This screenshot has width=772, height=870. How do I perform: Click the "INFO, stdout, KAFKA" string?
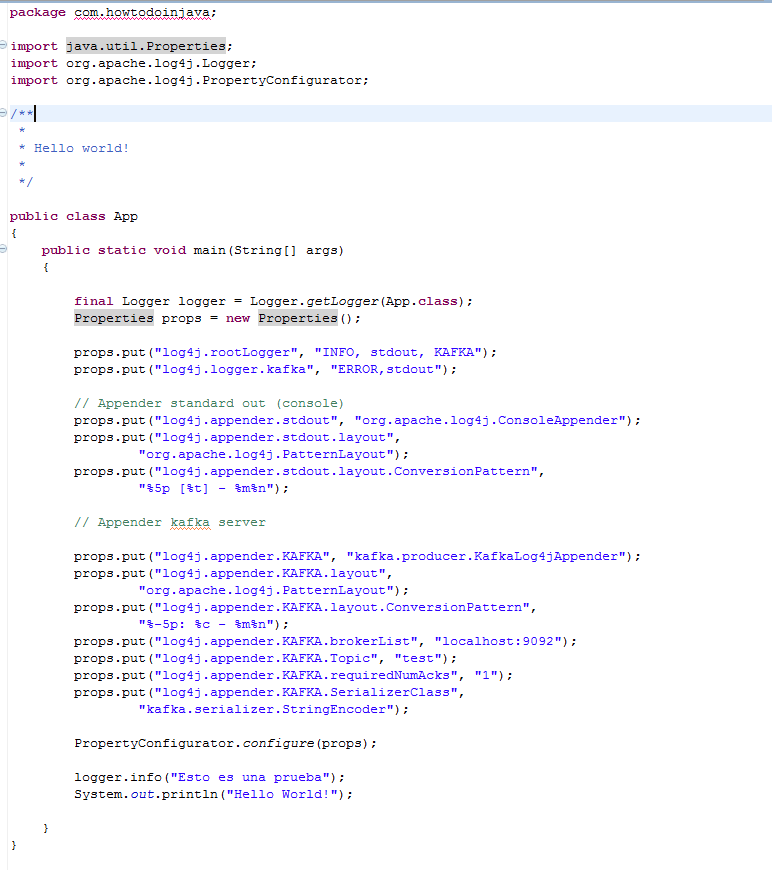point(399,352)
